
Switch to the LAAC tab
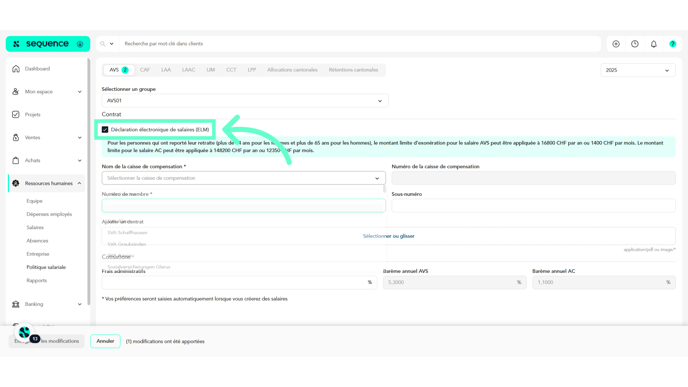189,70
